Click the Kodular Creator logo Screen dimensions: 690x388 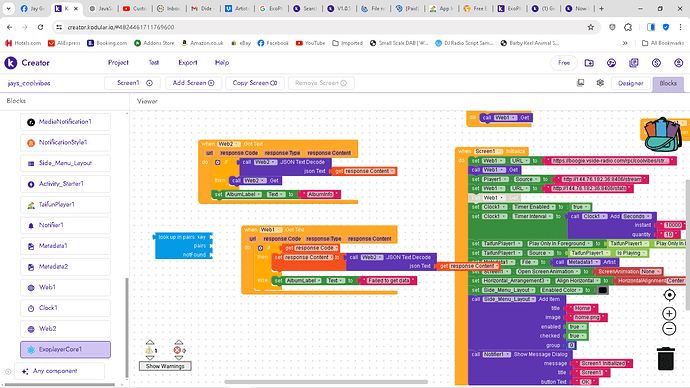pos(11,63)
